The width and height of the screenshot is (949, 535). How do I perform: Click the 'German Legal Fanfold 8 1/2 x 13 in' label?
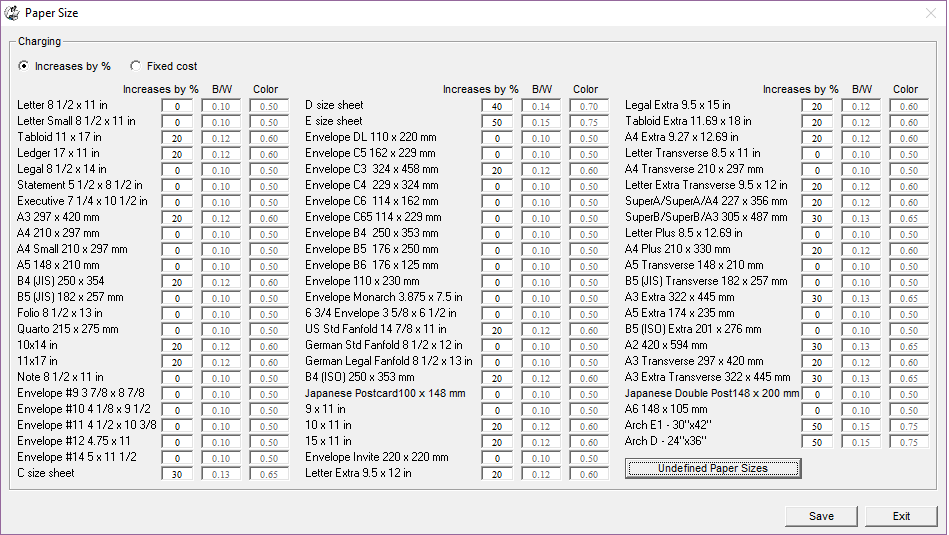(x=389, y=361)
